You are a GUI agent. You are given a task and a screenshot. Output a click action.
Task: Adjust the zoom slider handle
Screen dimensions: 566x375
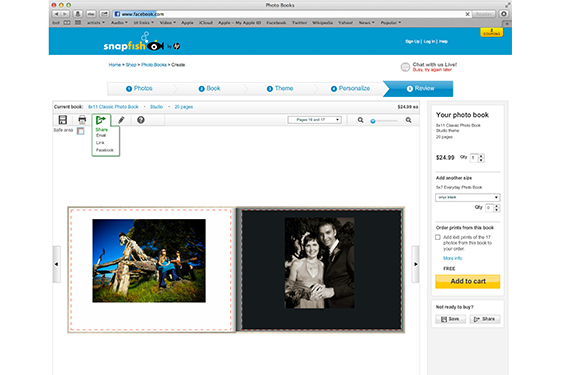click(x=373, y=121)
